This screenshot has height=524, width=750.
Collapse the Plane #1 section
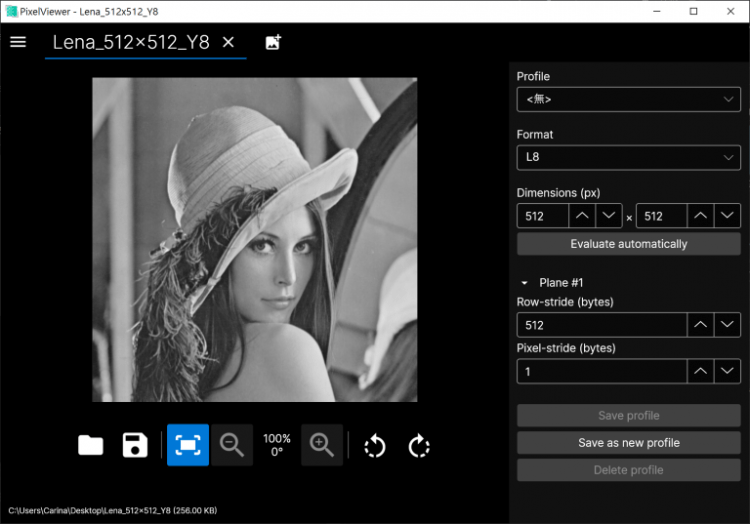pyautogui.click(x=524, y=283)
